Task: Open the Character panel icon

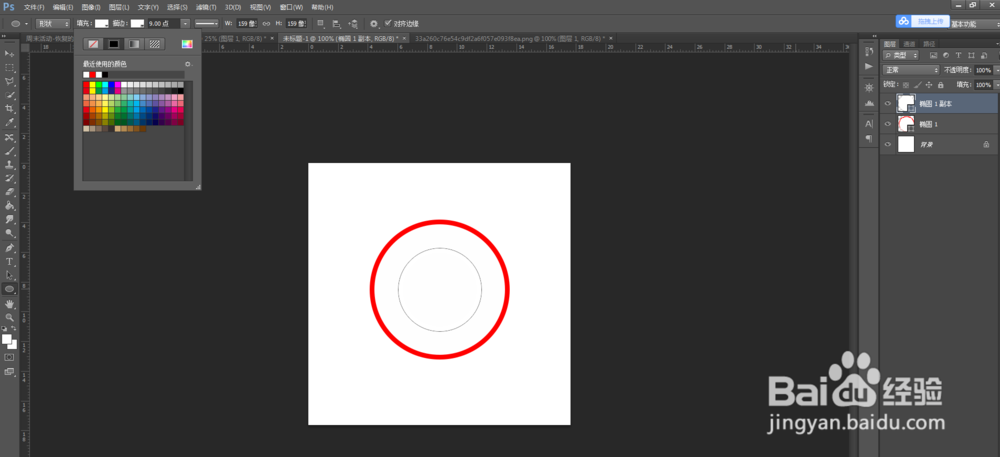Action: click(869, 124)
